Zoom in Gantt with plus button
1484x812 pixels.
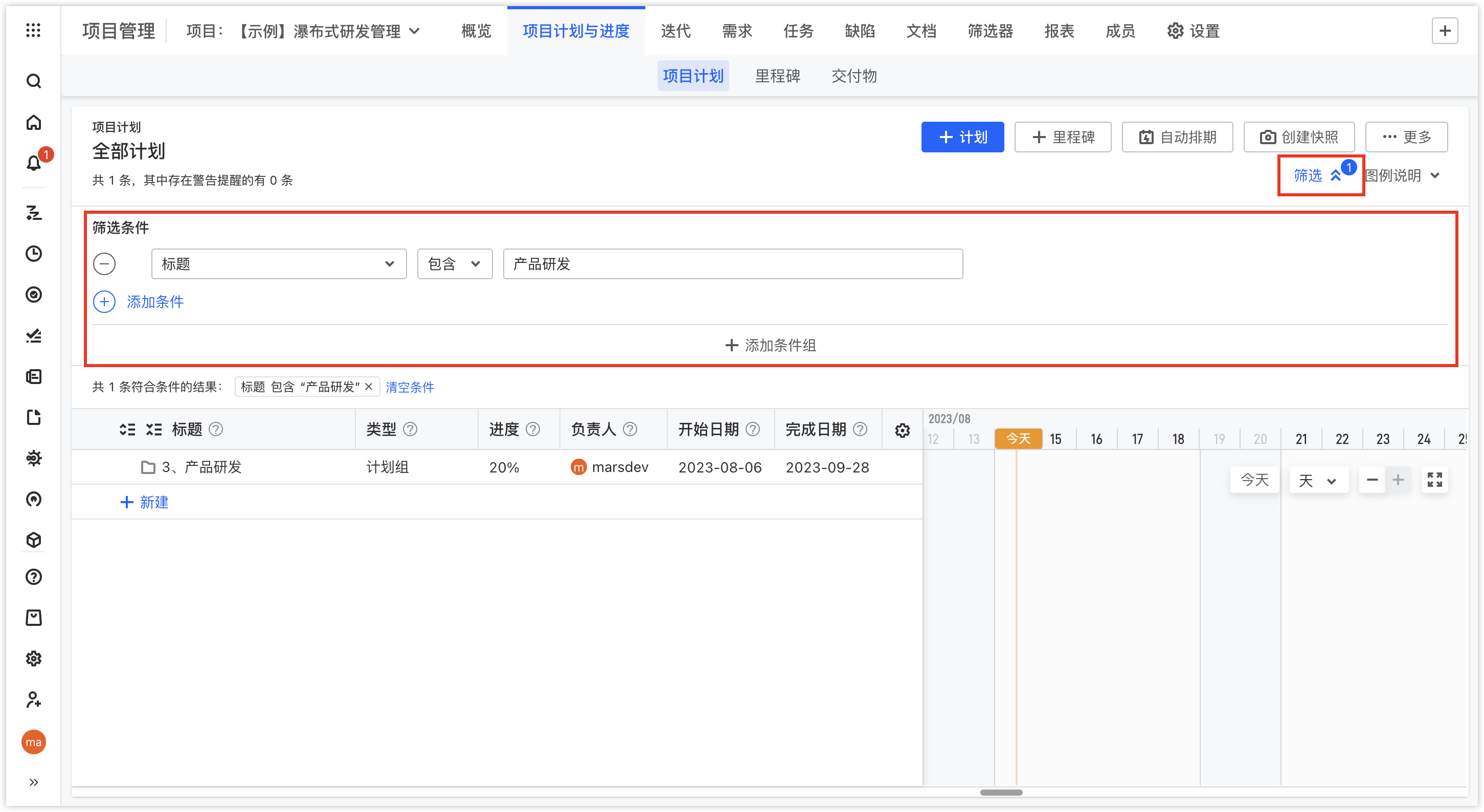(1398, 479)
